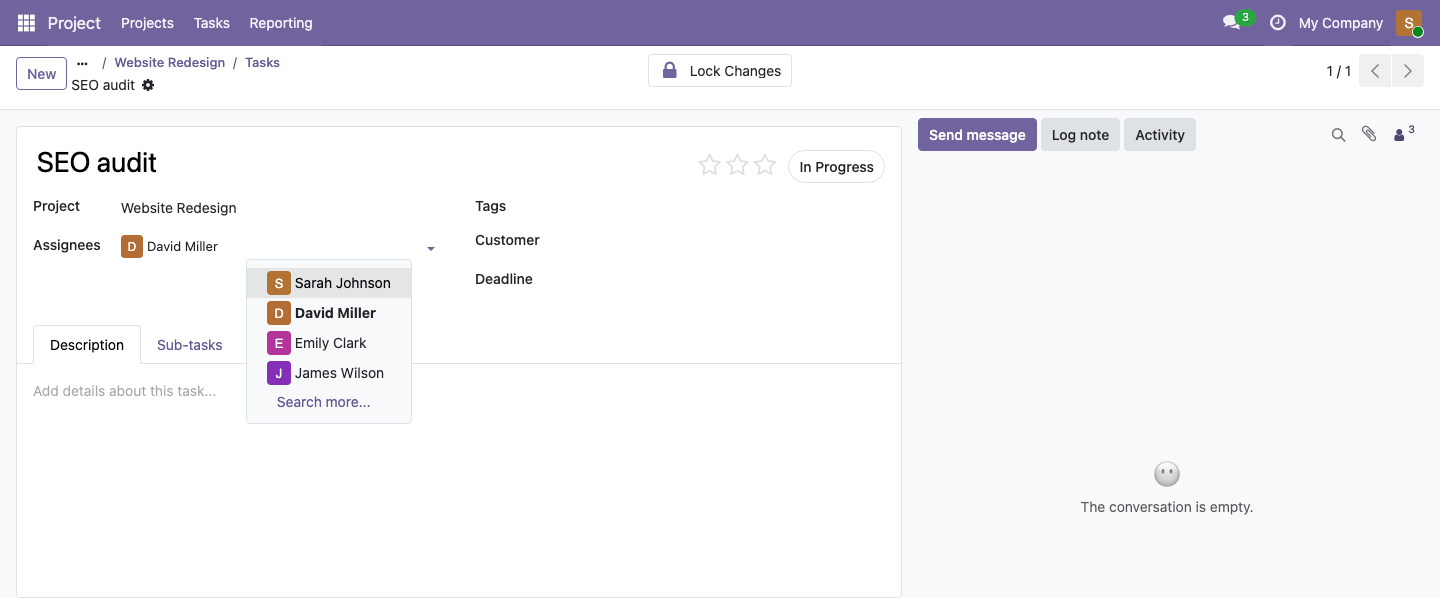The height and width of the screenshot is (598, 1440).
Task: Create a New task
Action: click(42, 74)
